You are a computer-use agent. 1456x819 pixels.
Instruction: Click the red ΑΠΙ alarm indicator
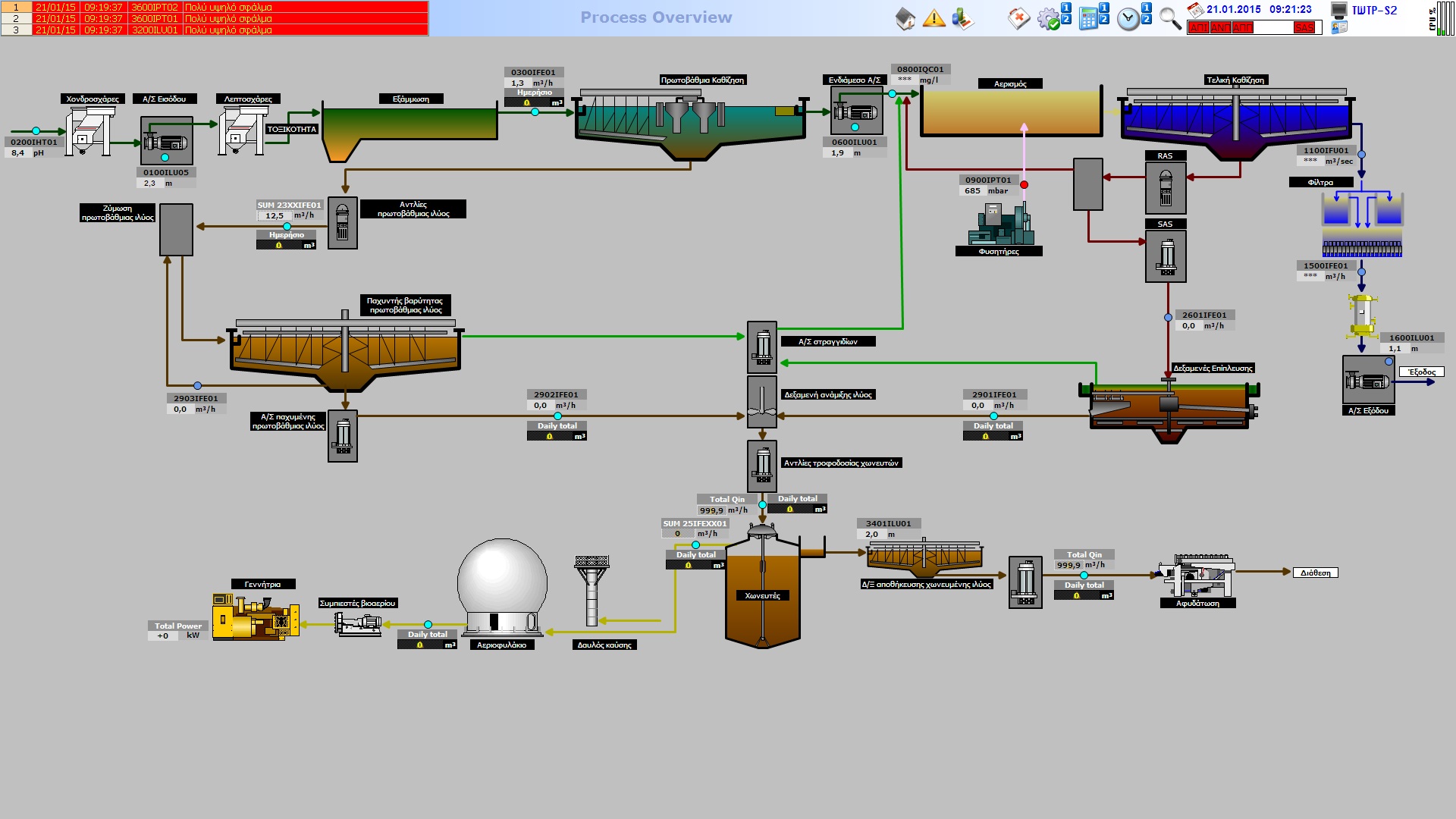tap(1199, 27)
